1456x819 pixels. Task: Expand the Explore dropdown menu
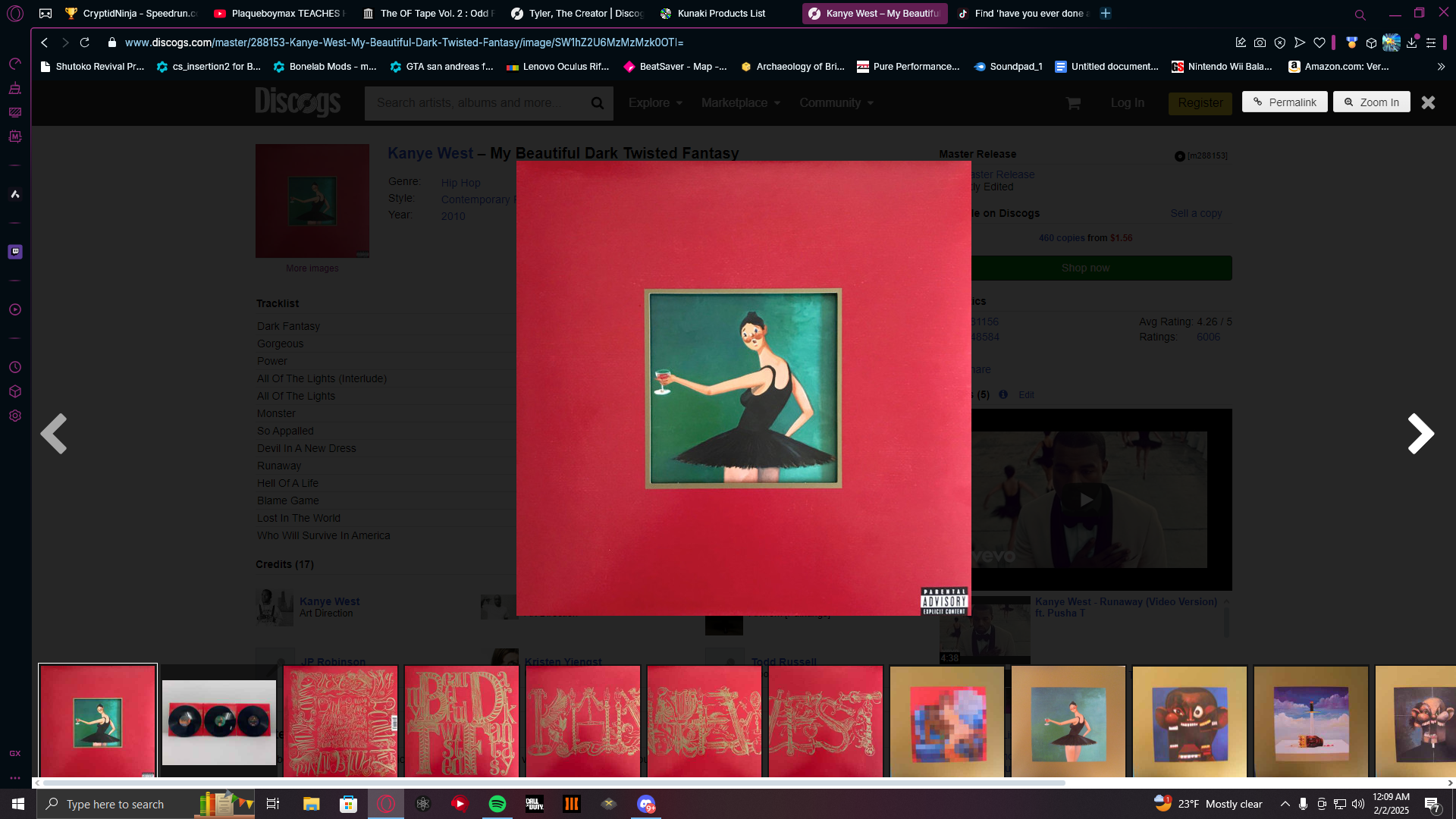[655, 102]
